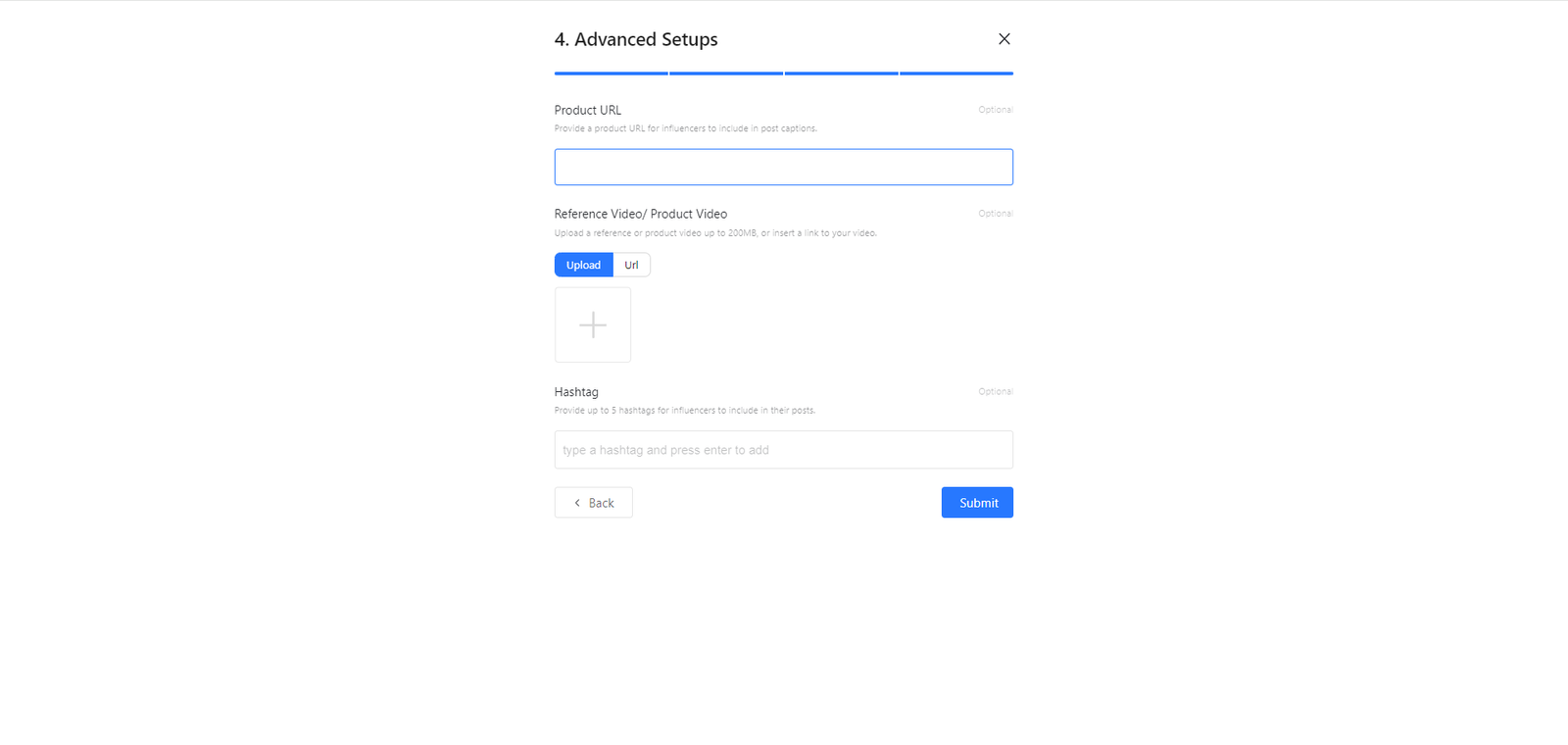Click the first progress step segment
The height and width of the screenshot is (745, 1568).
point(611,74)
